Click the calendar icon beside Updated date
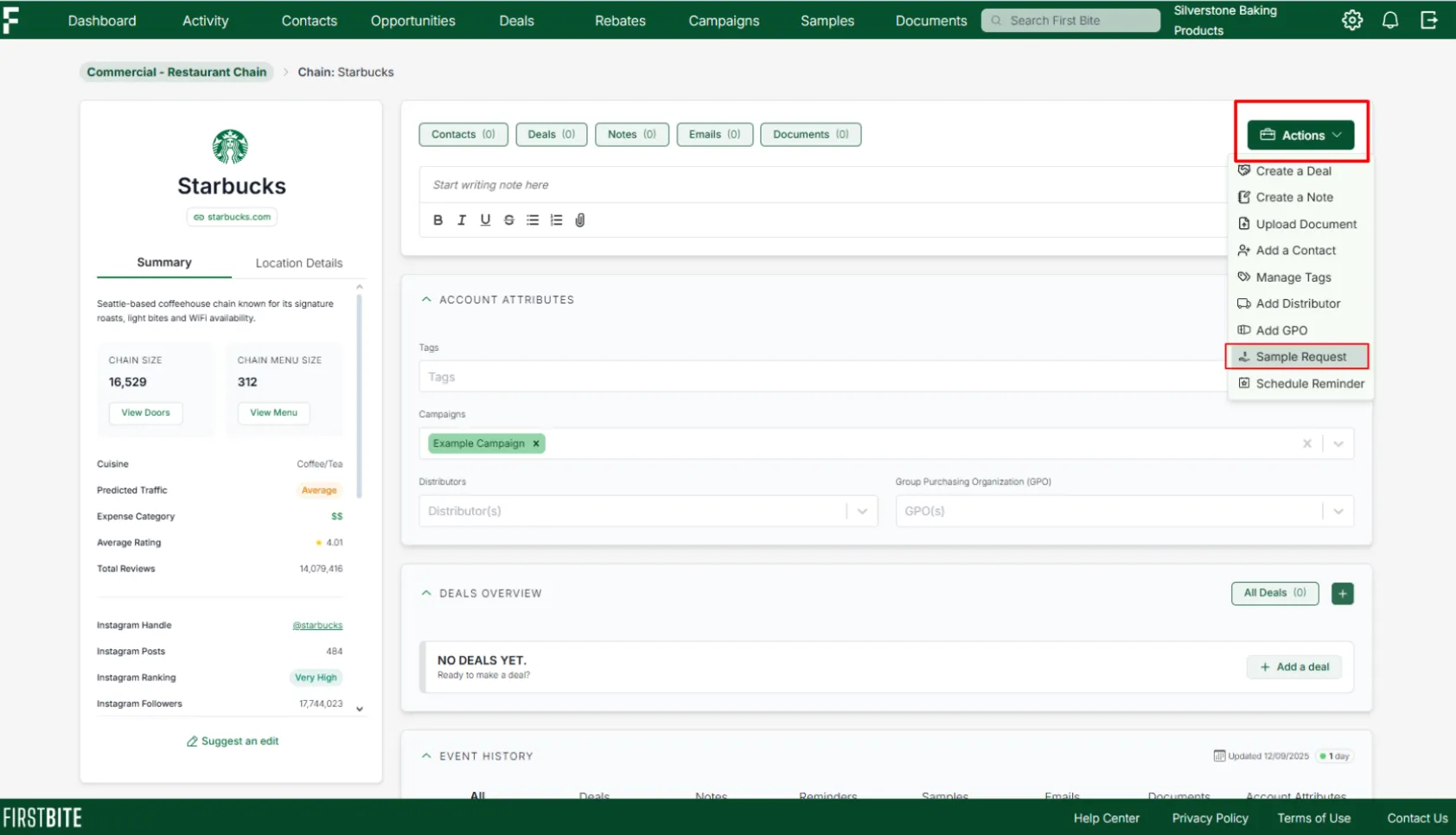Image resolution: width=1456 pixels, height=835 pixels. click(x=1219, y=756)
